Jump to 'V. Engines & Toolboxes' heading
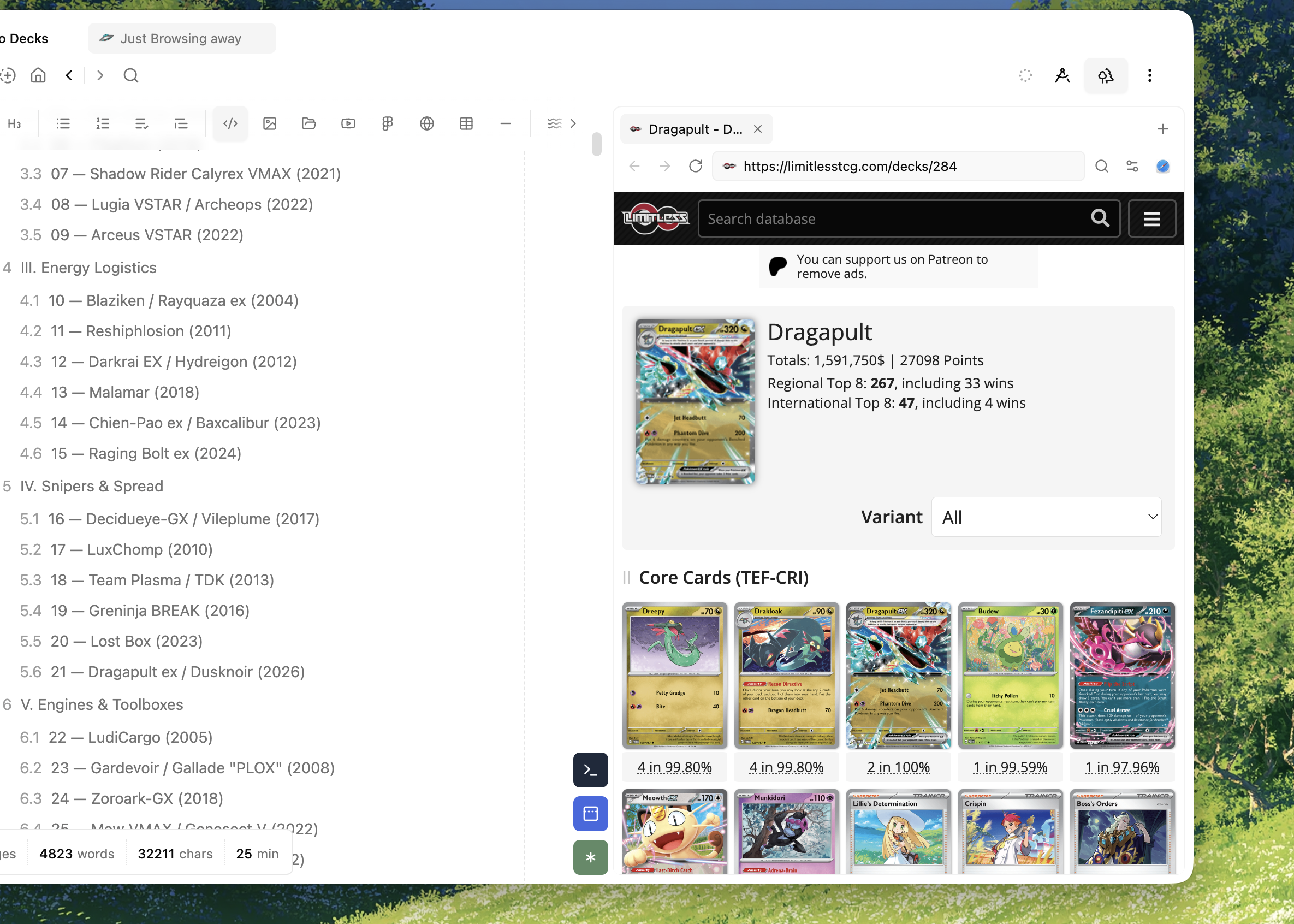 click(x=102, y=705)
